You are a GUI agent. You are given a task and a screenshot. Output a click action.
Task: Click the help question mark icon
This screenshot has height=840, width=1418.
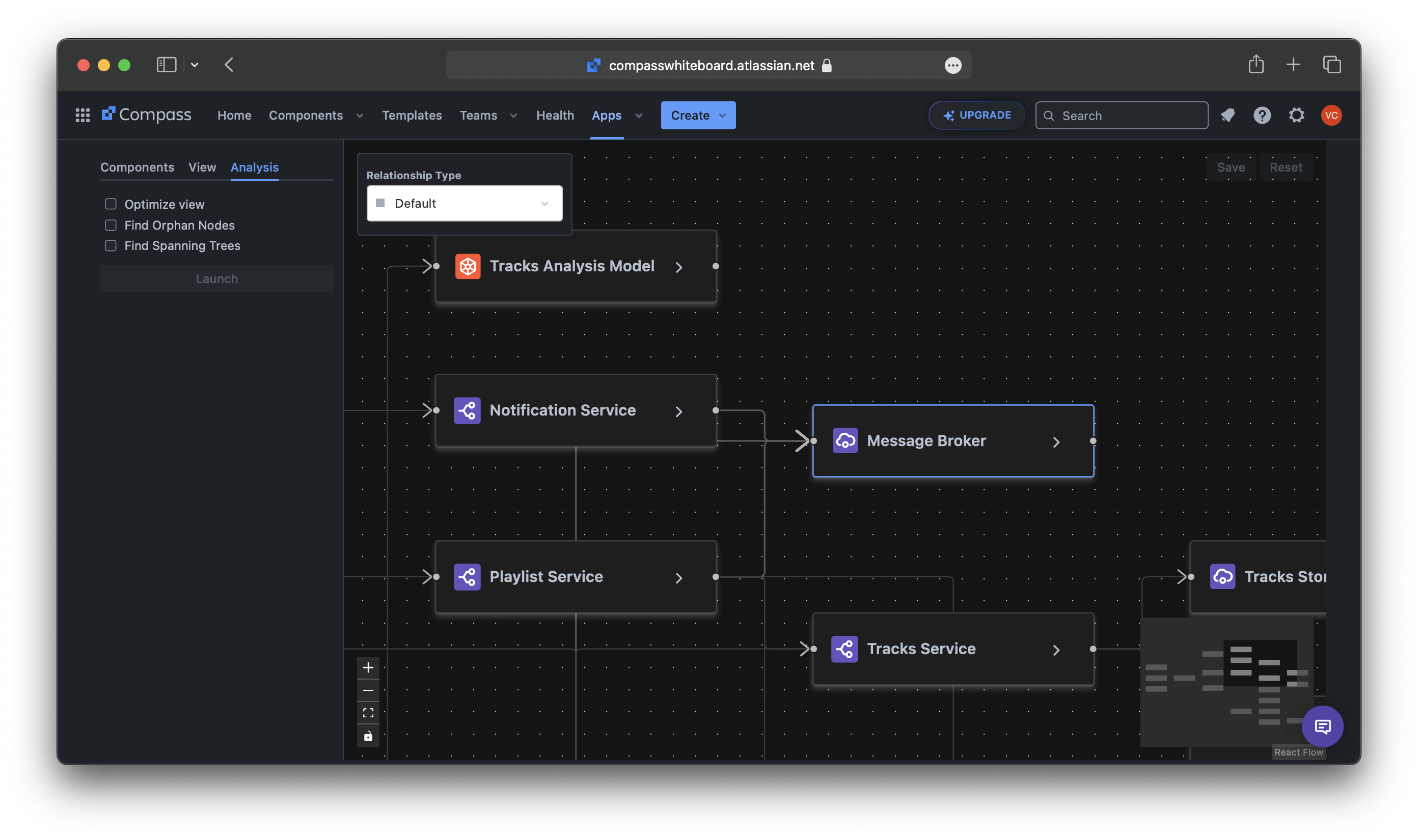click(x=1262, y=116)
